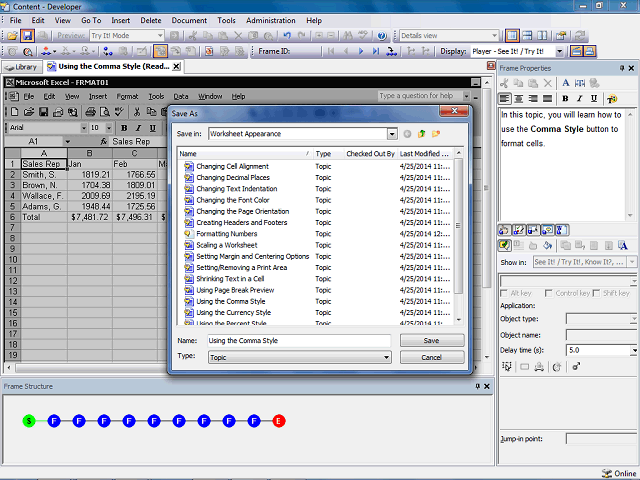Viewport: 640px width, 480px height.
Task: Click the Underline icon in Frame Properties
Action: click(x=593, y=99)
